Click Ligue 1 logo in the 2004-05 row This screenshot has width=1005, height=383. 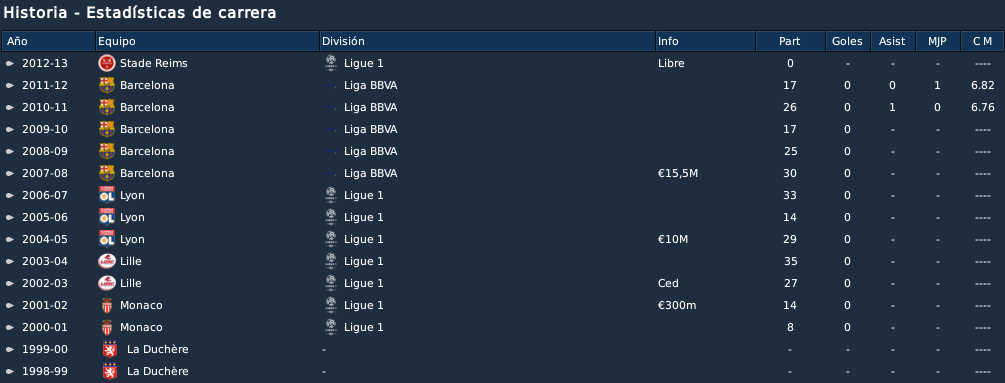(x=331, y=240)
